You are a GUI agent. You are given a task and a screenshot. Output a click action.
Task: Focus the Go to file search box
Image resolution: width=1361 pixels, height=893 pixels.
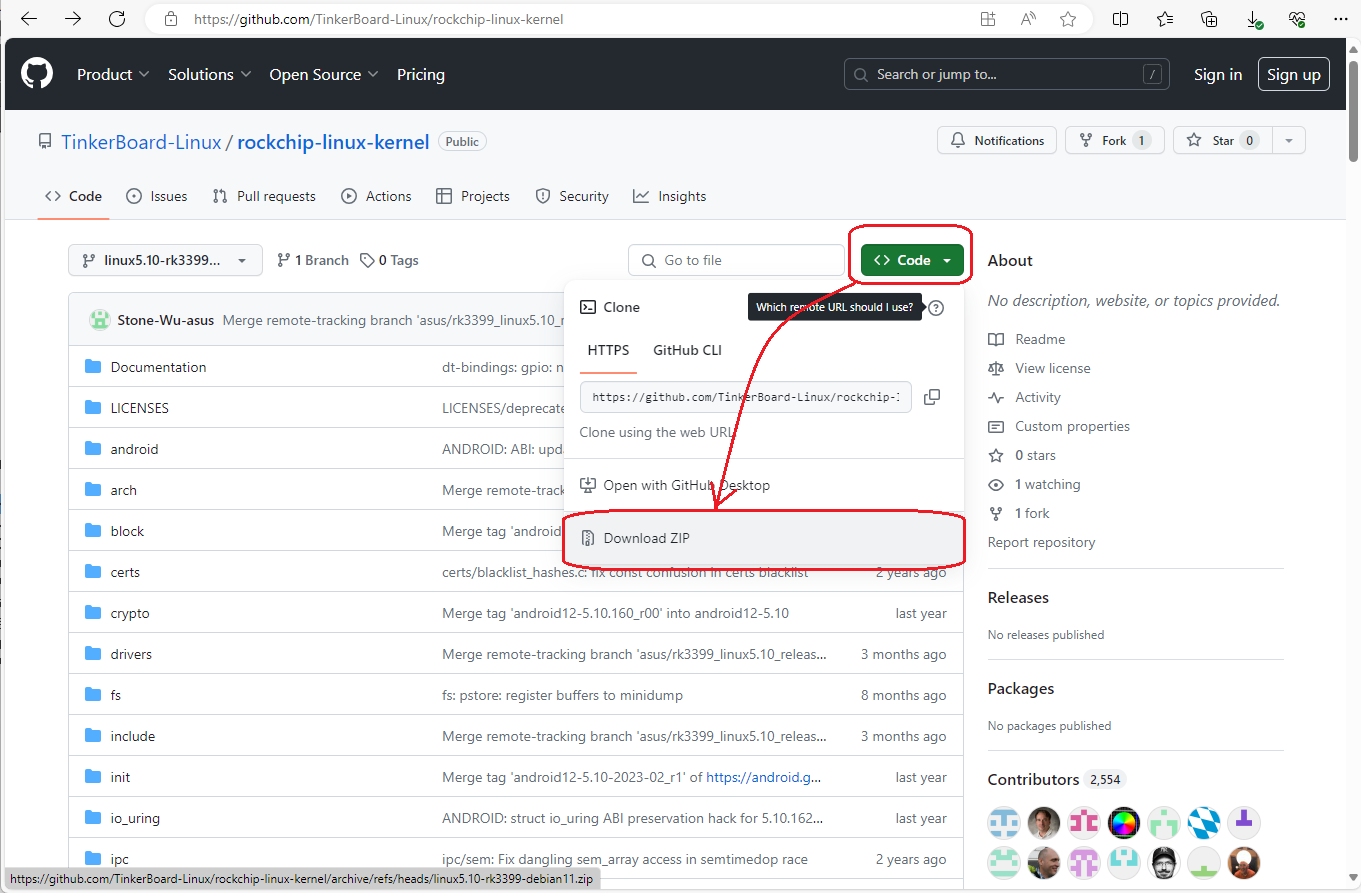click(745, 260)
